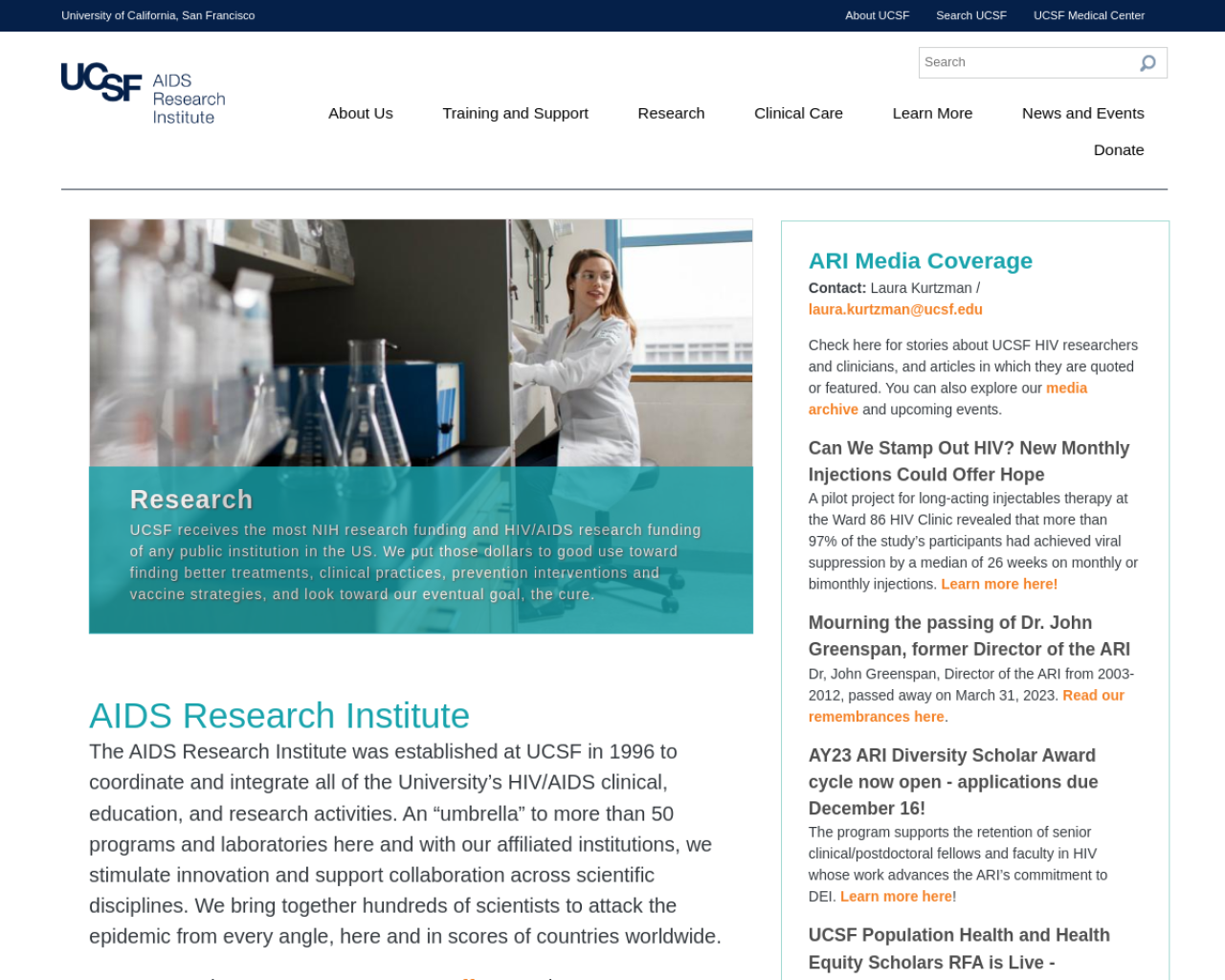Click 'AY23 ARI Diversity Scholar Award' headline
The image size is (1225, 980).
(953, 782)
